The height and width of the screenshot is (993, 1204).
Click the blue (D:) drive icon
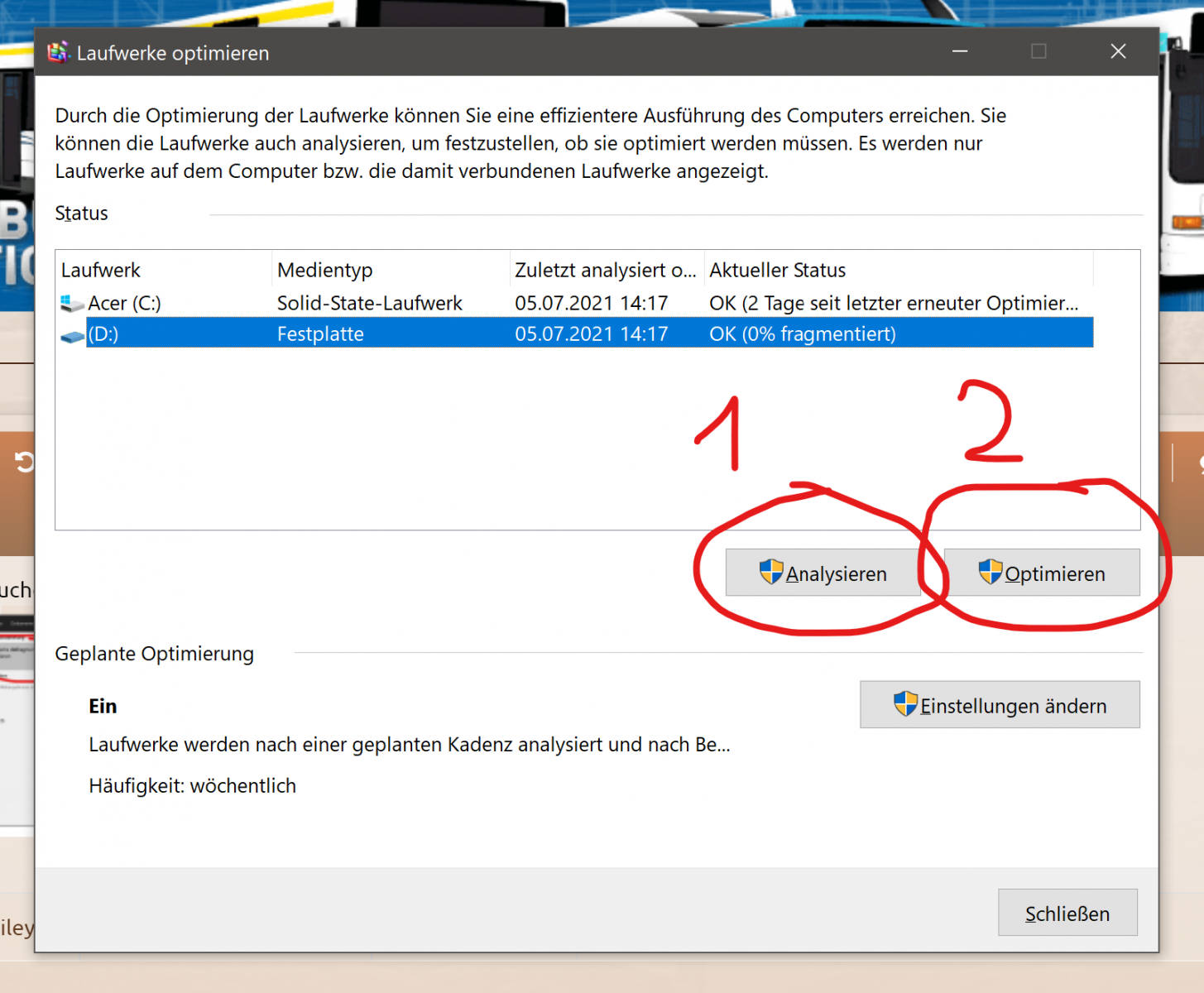pos(72,335)
